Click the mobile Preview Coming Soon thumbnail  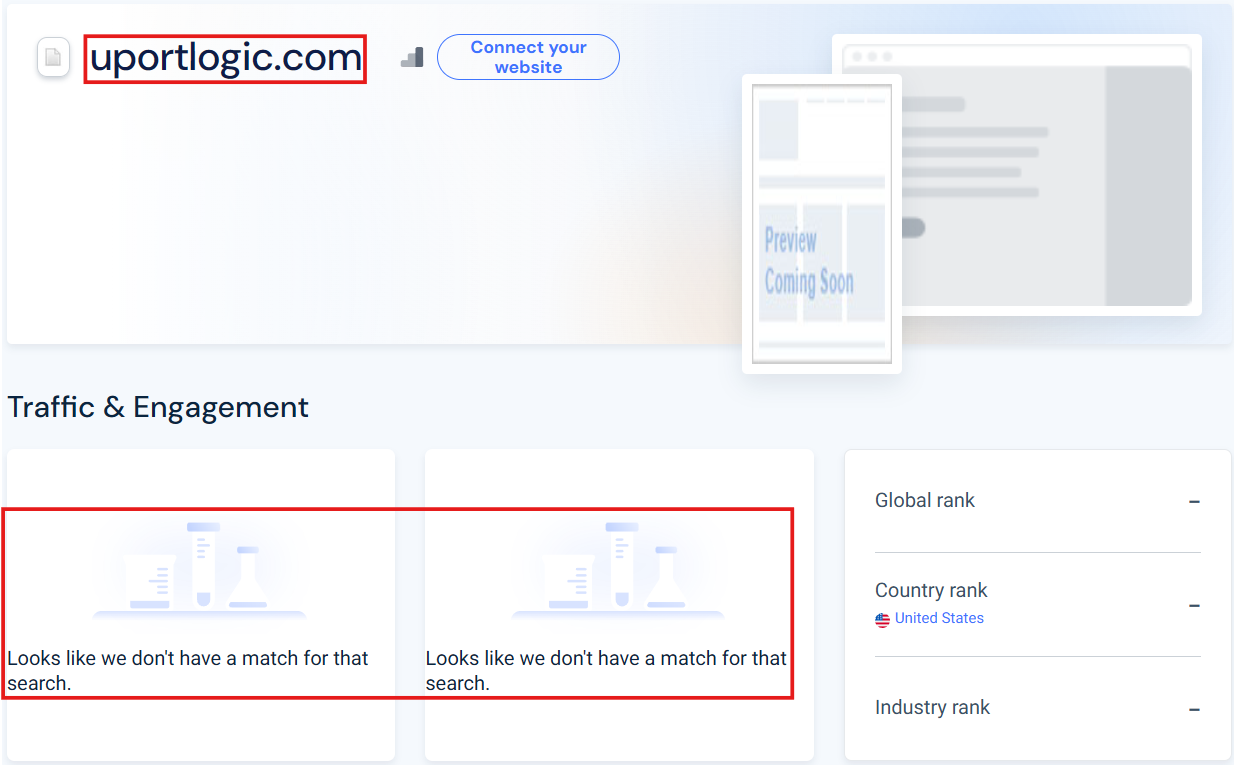point(822,224)
